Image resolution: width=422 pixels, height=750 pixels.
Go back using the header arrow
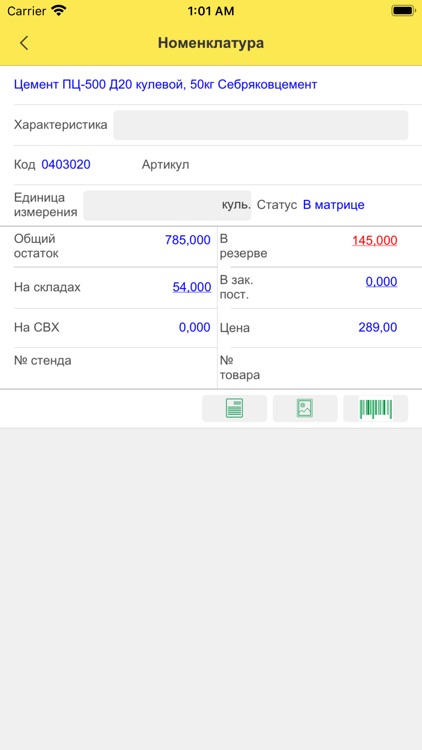pyautogui.click(x=24, y=43)
